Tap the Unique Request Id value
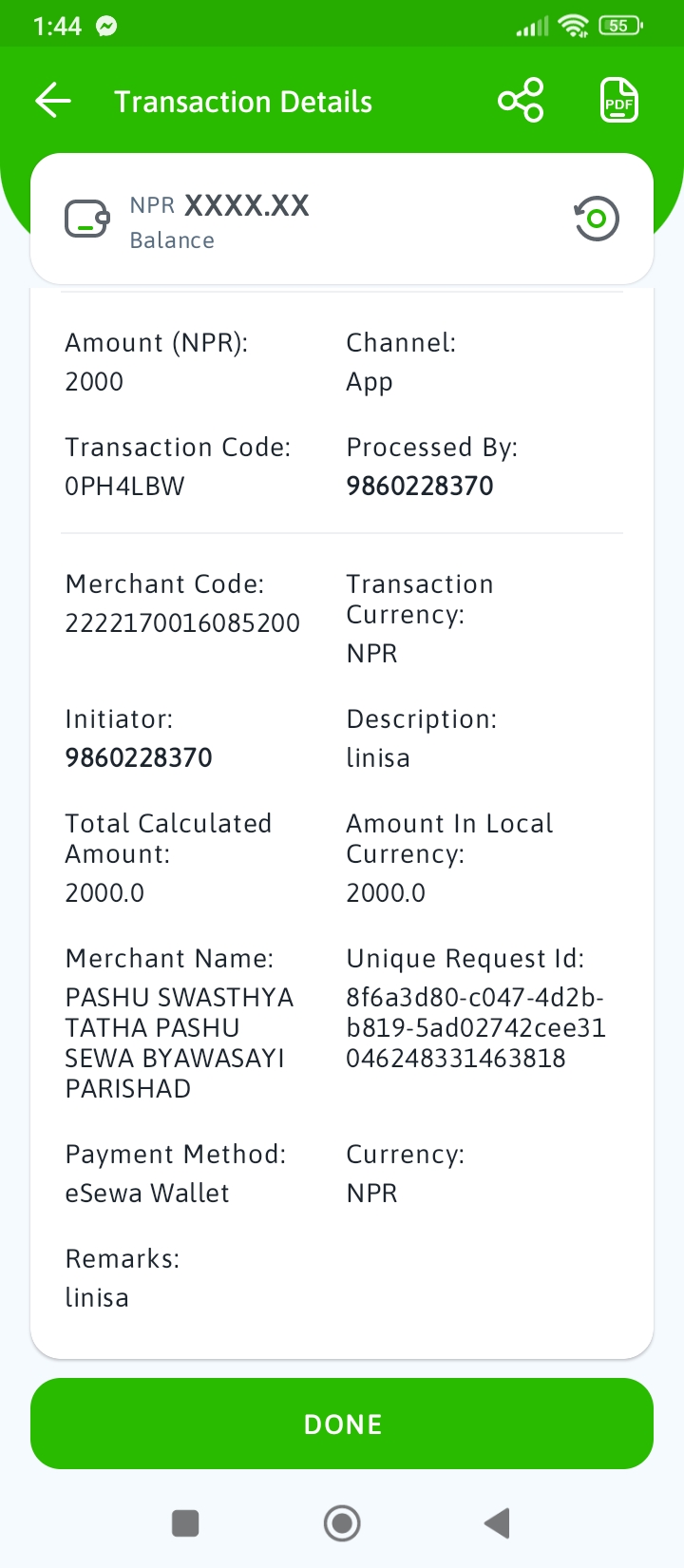The height and width of the screenshot is (1568, 684). pyautogui.click(x=476, y=1027)
